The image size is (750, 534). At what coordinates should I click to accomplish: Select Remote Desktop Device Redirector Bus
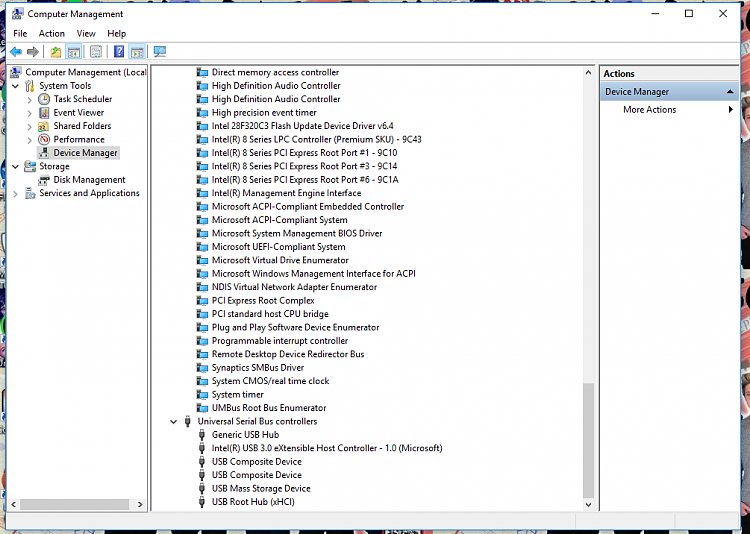tap(288, 354)
